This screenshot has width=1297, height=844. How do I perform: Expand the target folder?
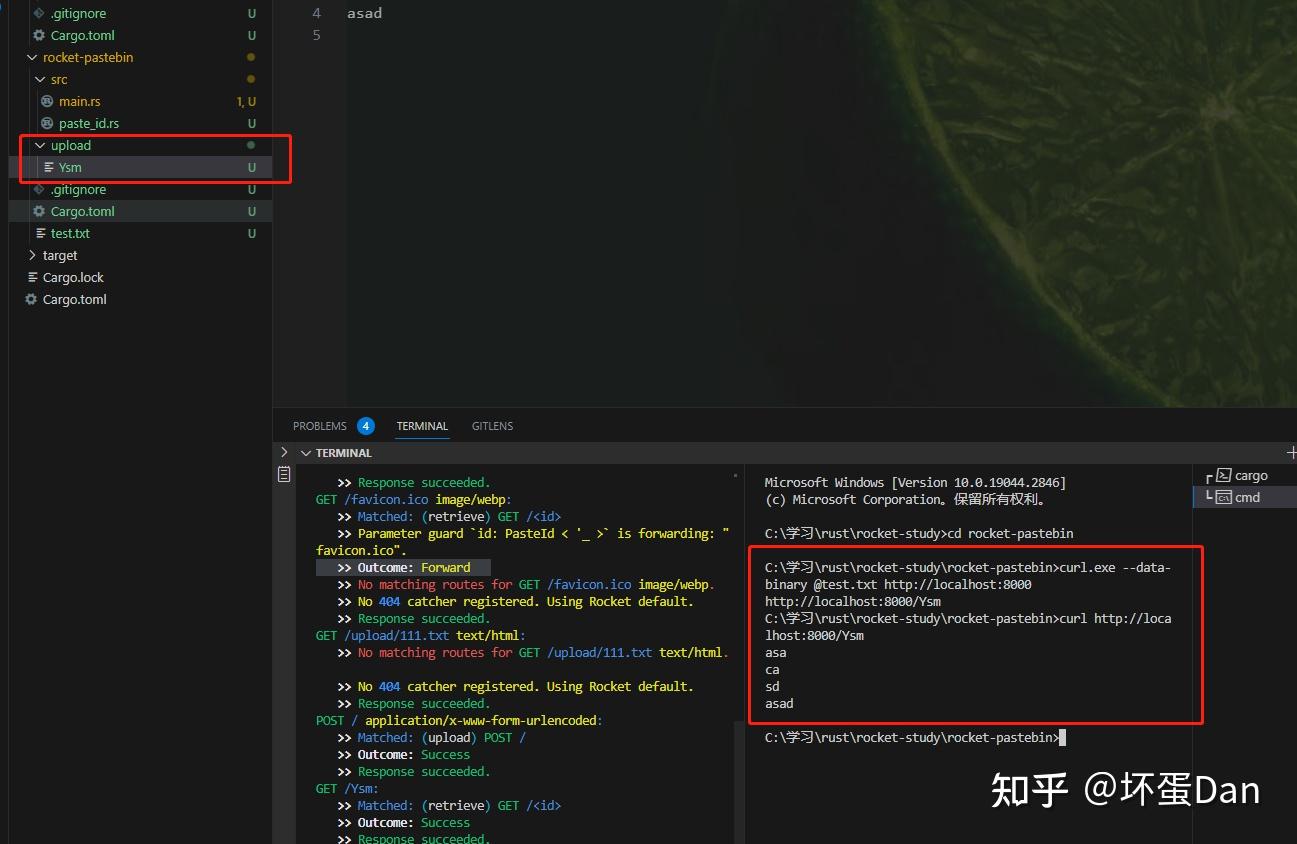(31, 255)
